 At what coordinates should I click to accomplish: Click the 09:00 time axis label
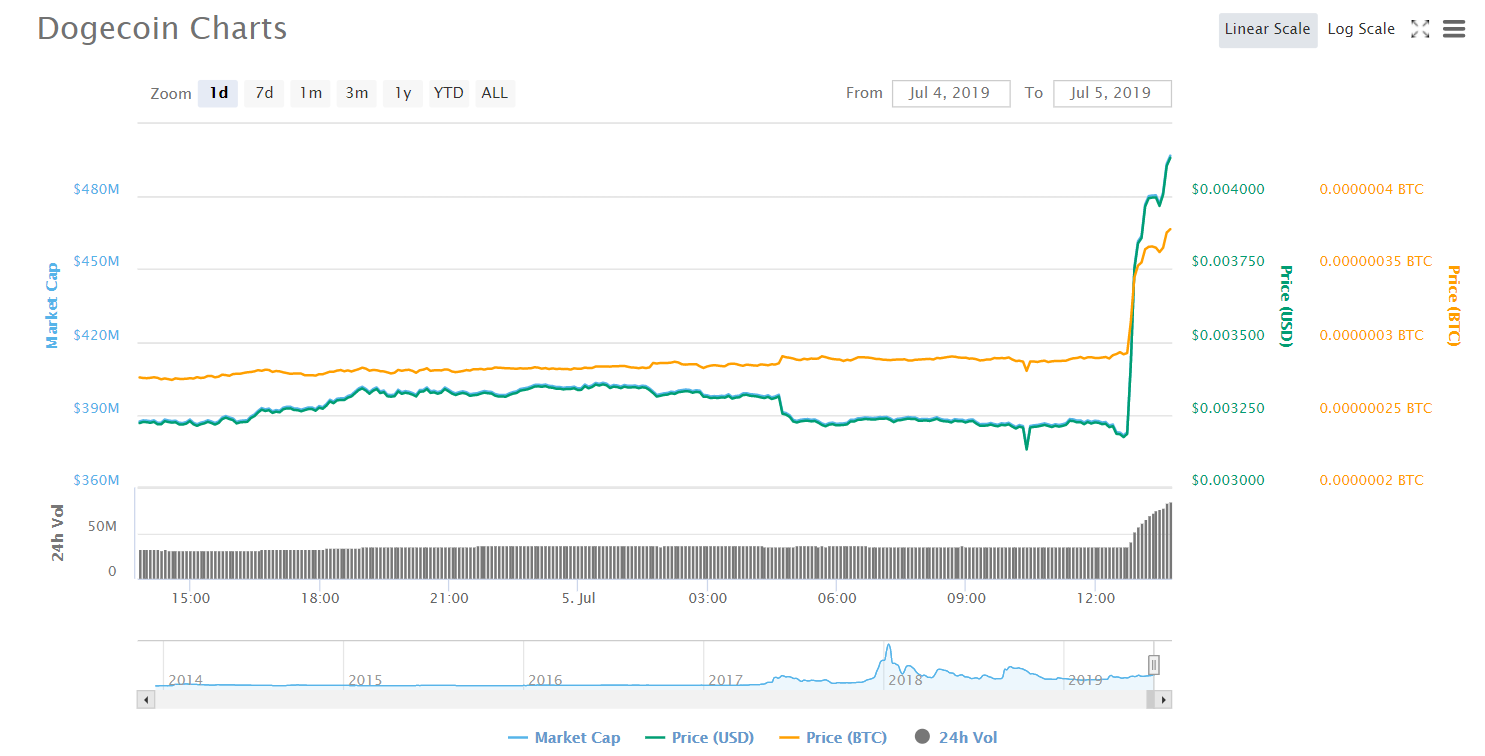pos(966,598)
